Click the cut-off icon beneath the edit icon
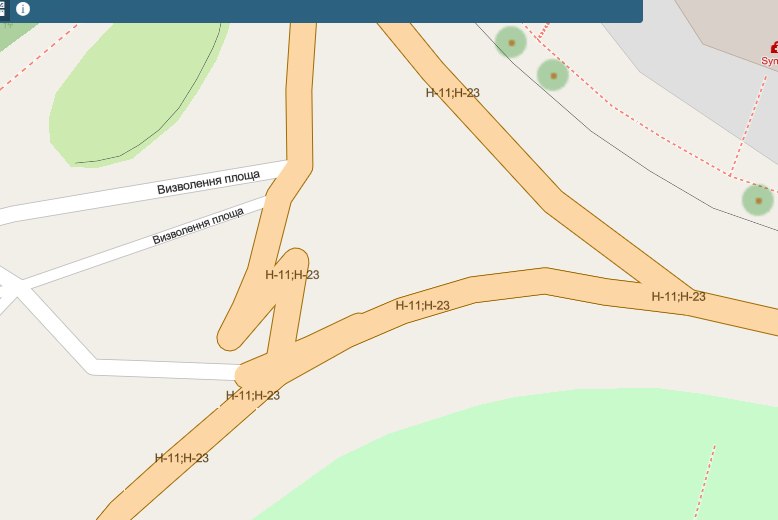 (x=2, y=12)
